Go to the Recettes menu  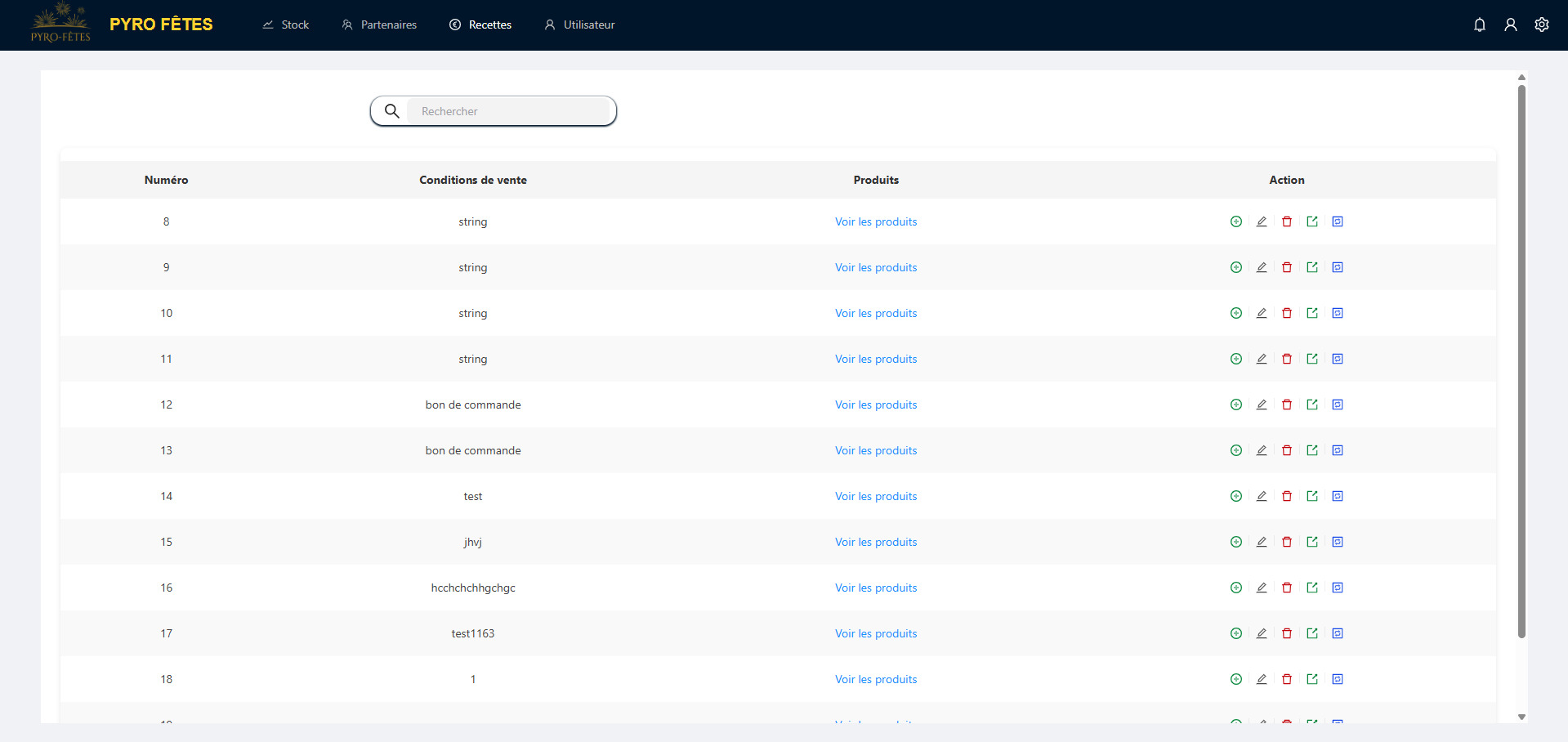click(480, 25)
